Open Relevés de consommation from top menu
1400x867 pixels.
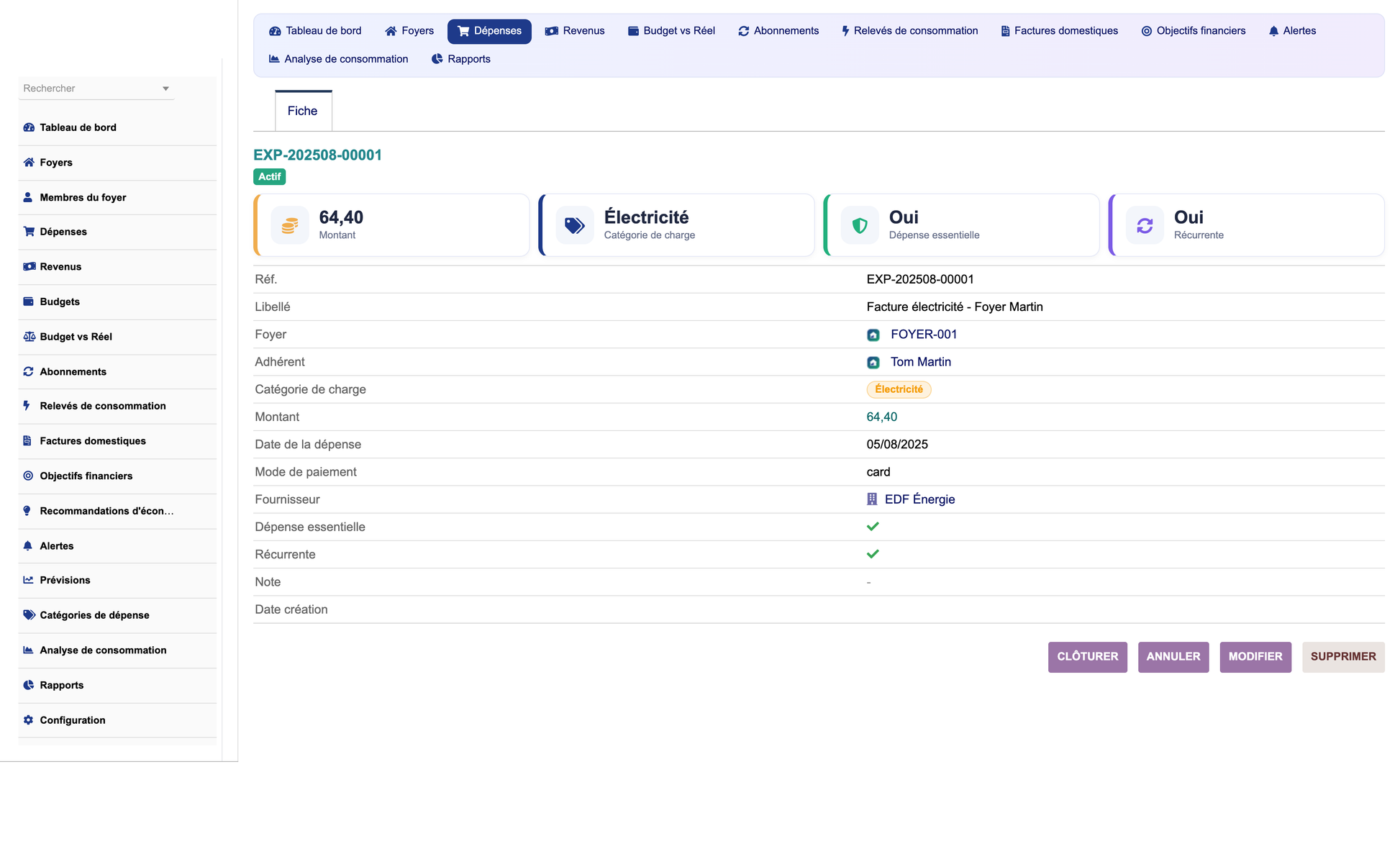pyautogui.click(x=910, y=31)
